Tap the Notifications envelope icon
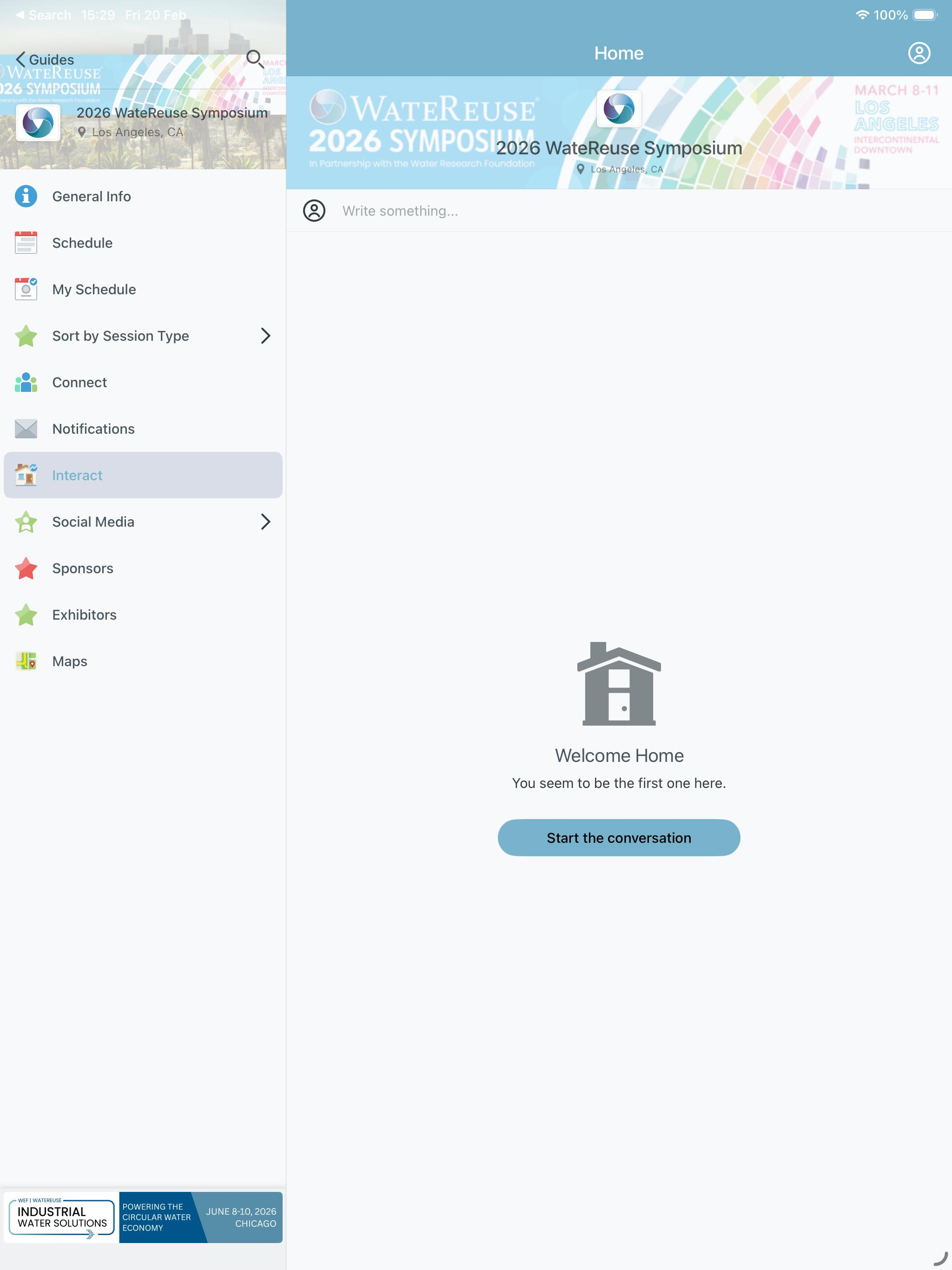 pos(26,429)
